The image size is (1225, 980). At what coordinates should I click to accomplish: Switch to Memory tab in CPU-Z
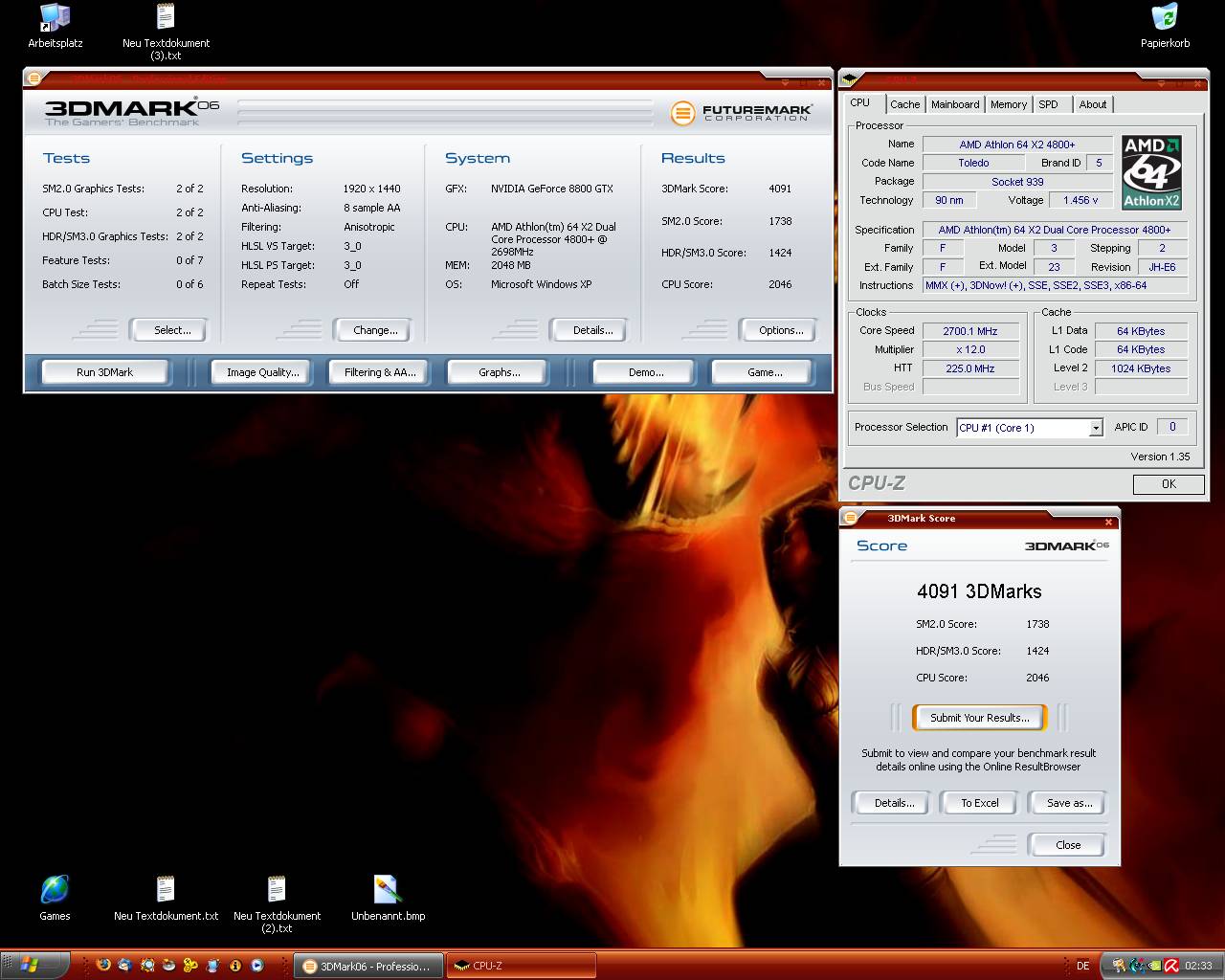click(1009, 104)
